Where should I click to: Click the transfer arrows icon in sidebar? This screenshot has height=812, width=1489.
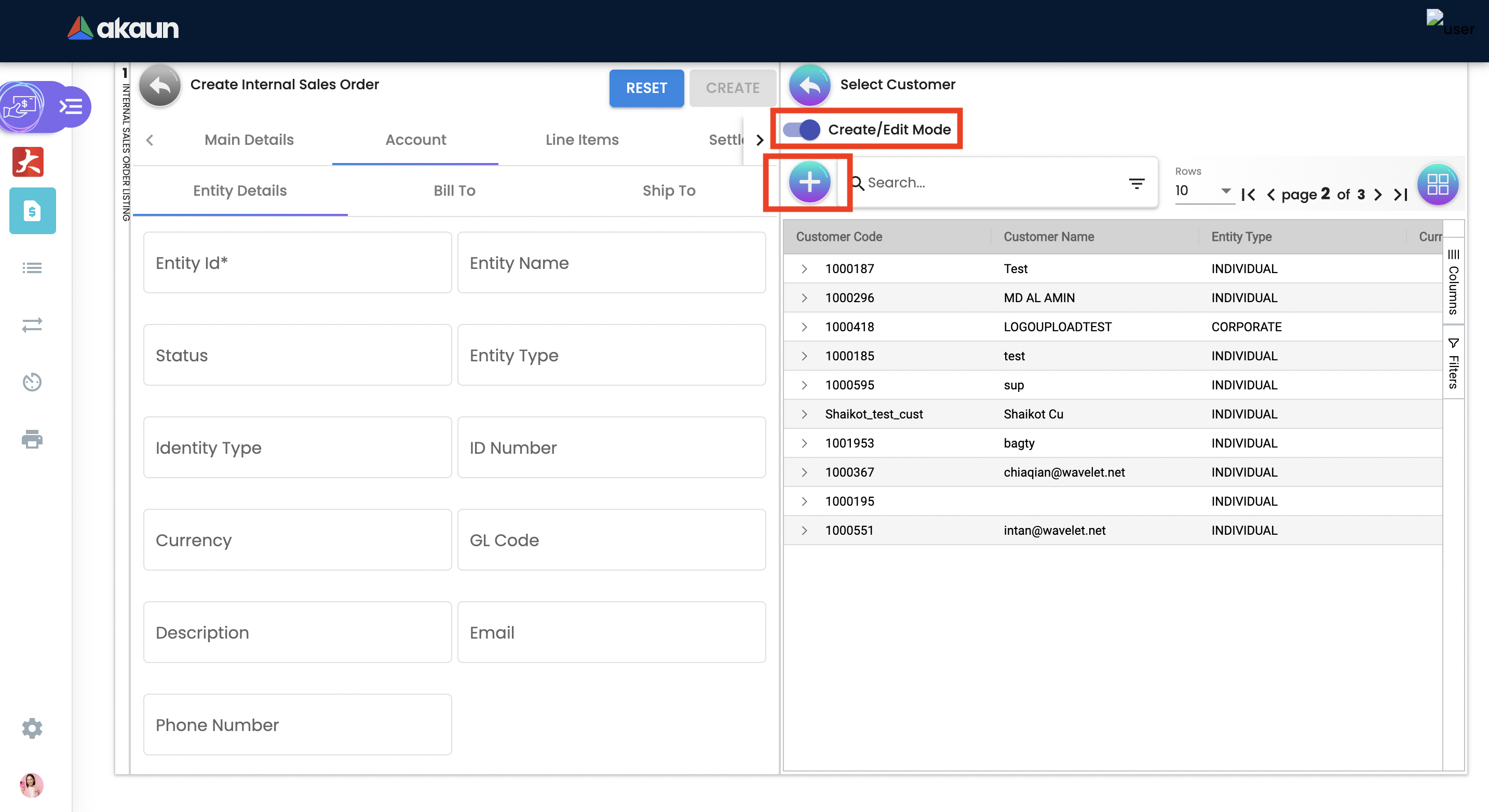click(32, 325)
